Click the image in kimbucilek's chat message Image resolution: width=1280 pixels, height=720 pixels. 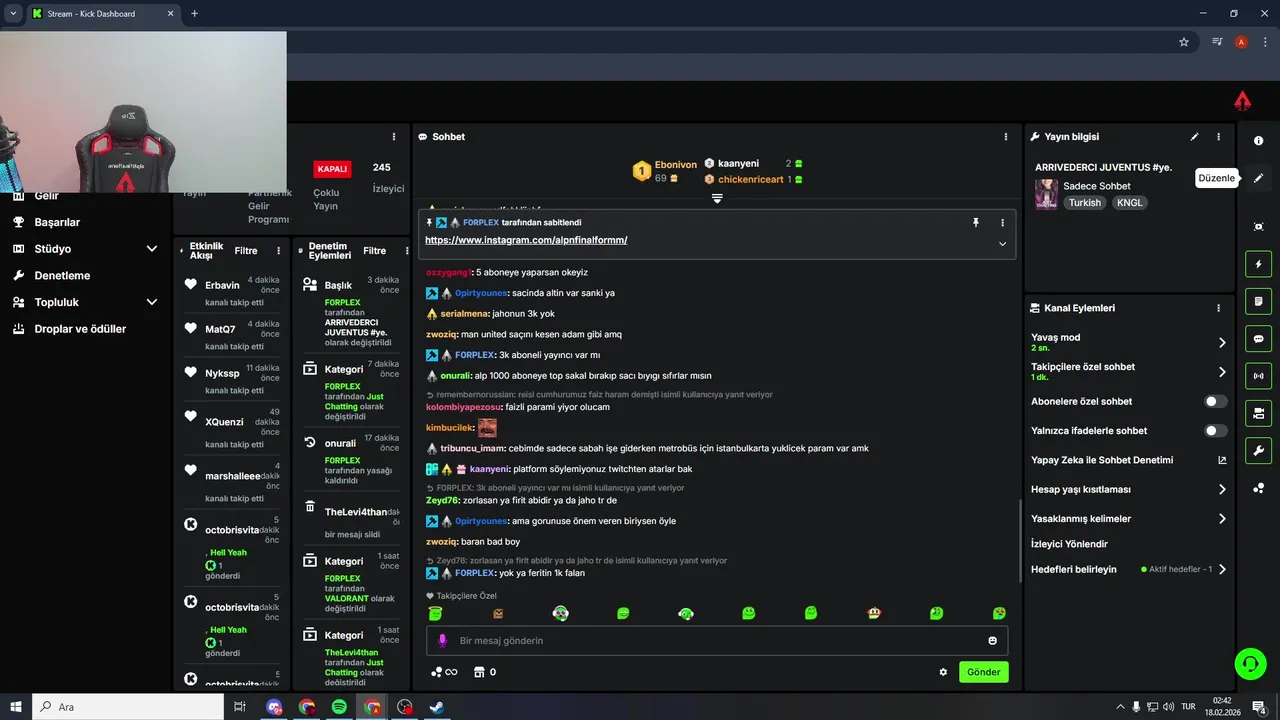(x=487, y=428)
